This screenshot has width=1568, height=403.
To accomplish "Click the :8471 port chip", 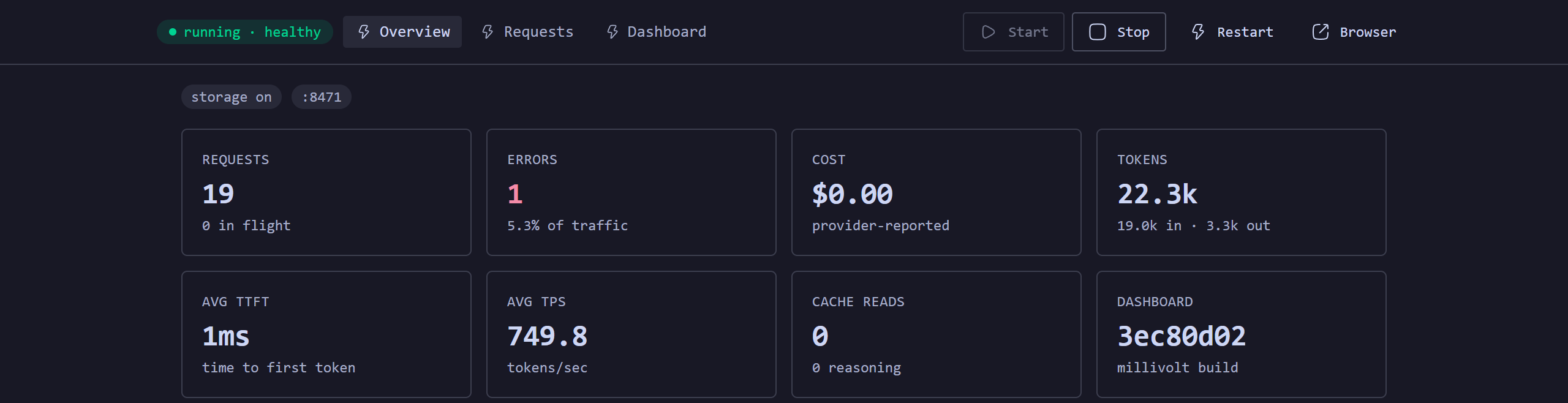I will (322, 97).
